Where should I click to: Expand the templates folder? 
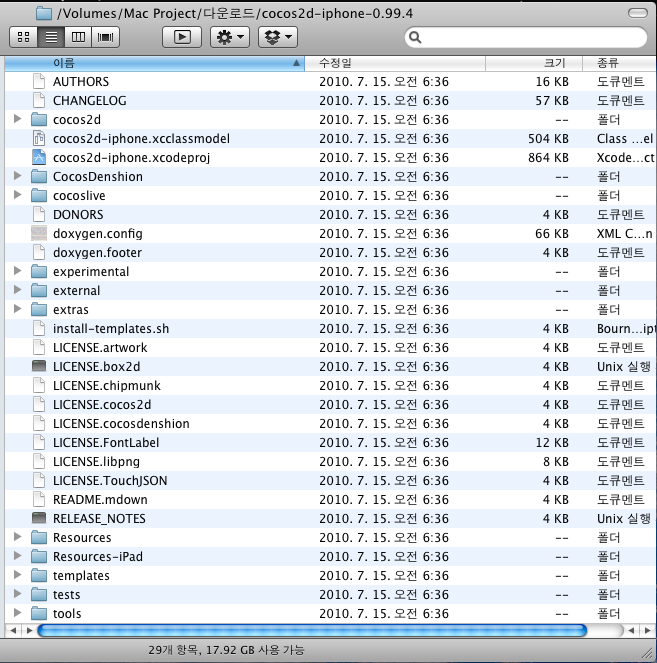point(17,575)
